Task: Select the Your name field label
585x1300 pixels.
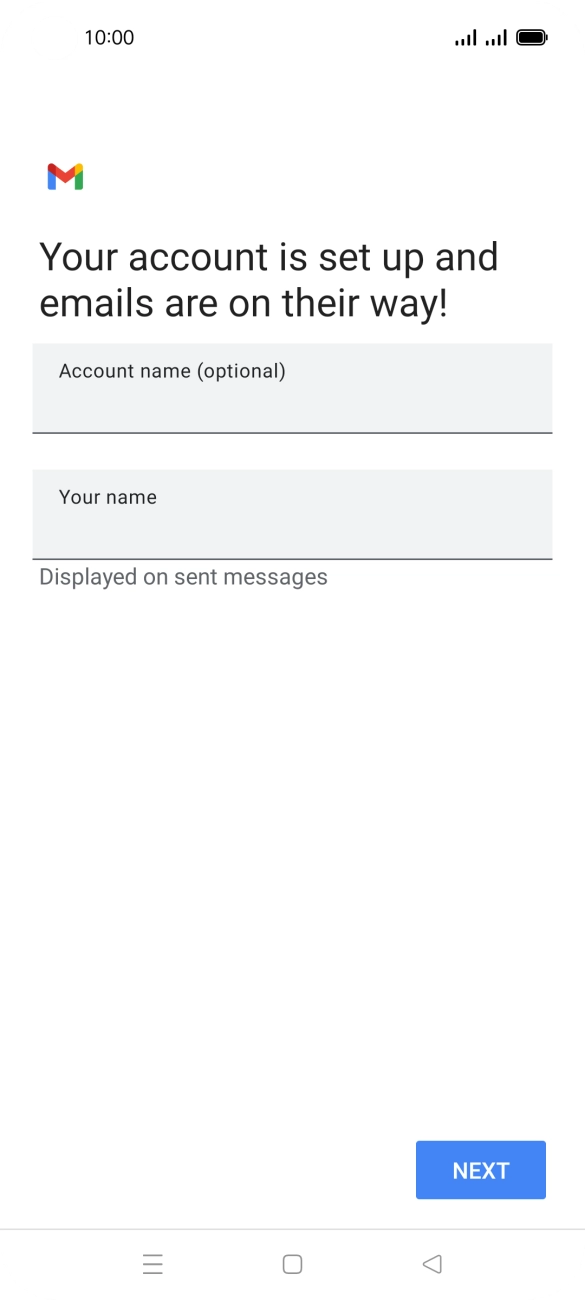Action: tap(107, 497)
